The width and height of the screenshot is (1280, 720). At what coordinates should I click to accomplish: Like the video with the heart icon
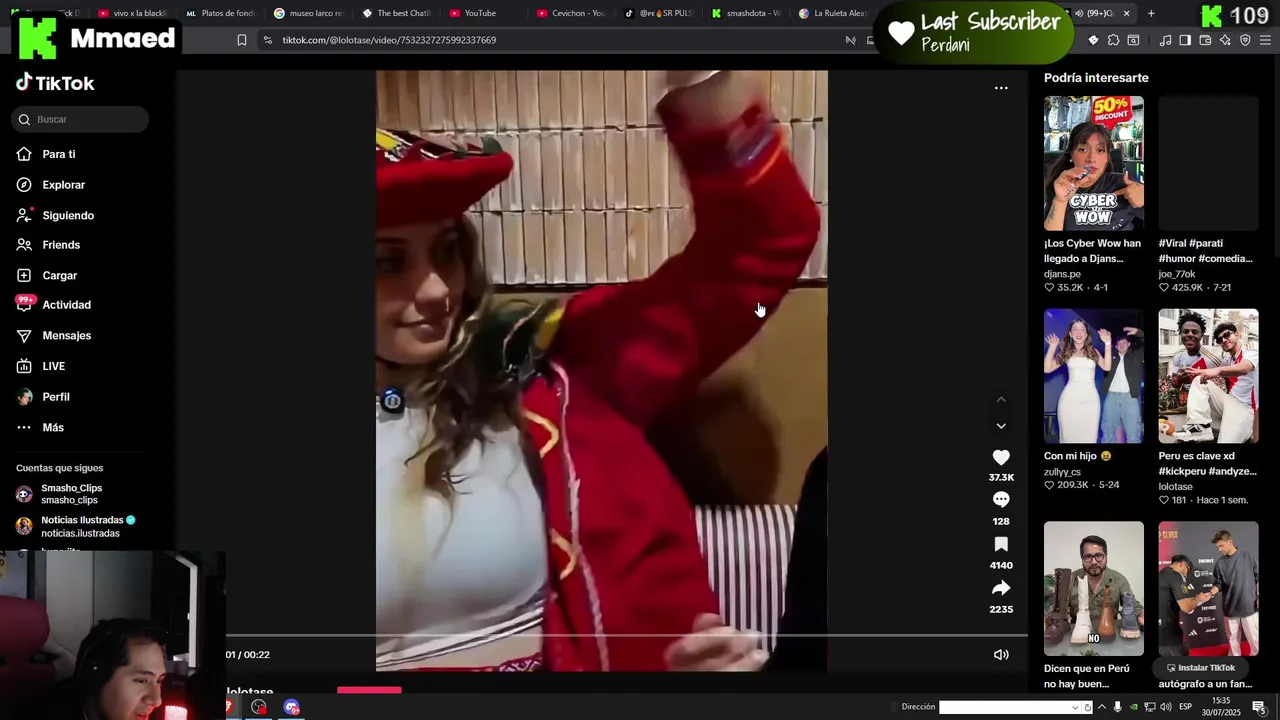point(1001,457)
